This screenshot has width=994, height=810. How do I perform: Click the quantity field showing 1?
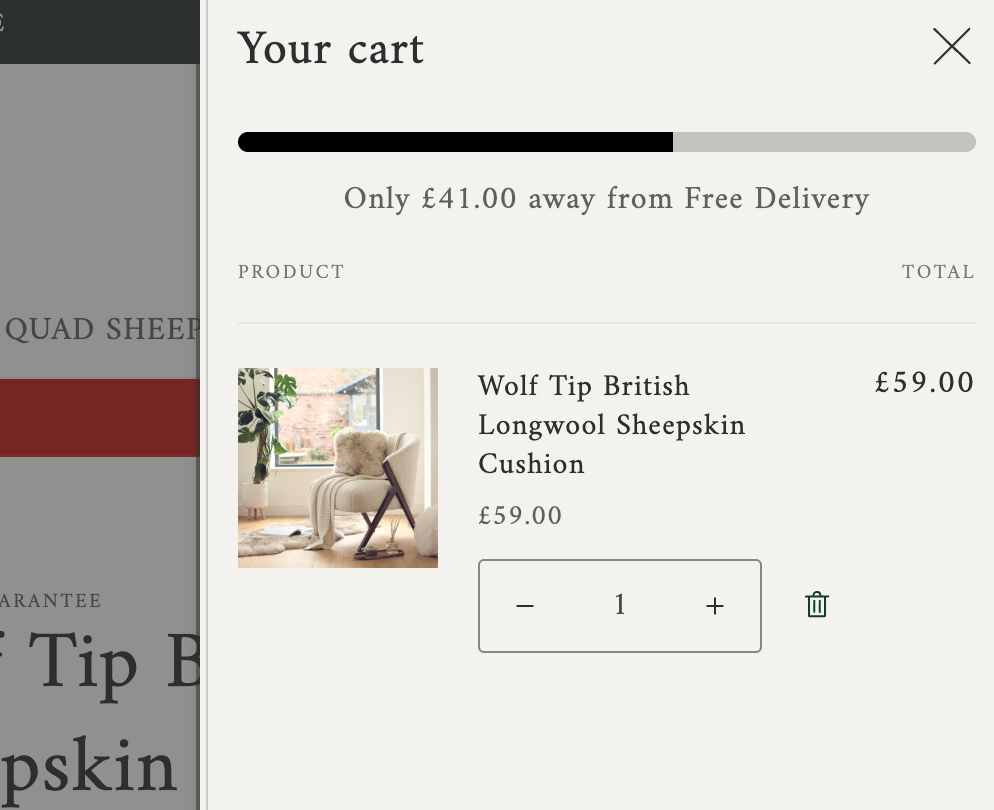[x=620, y=606]
